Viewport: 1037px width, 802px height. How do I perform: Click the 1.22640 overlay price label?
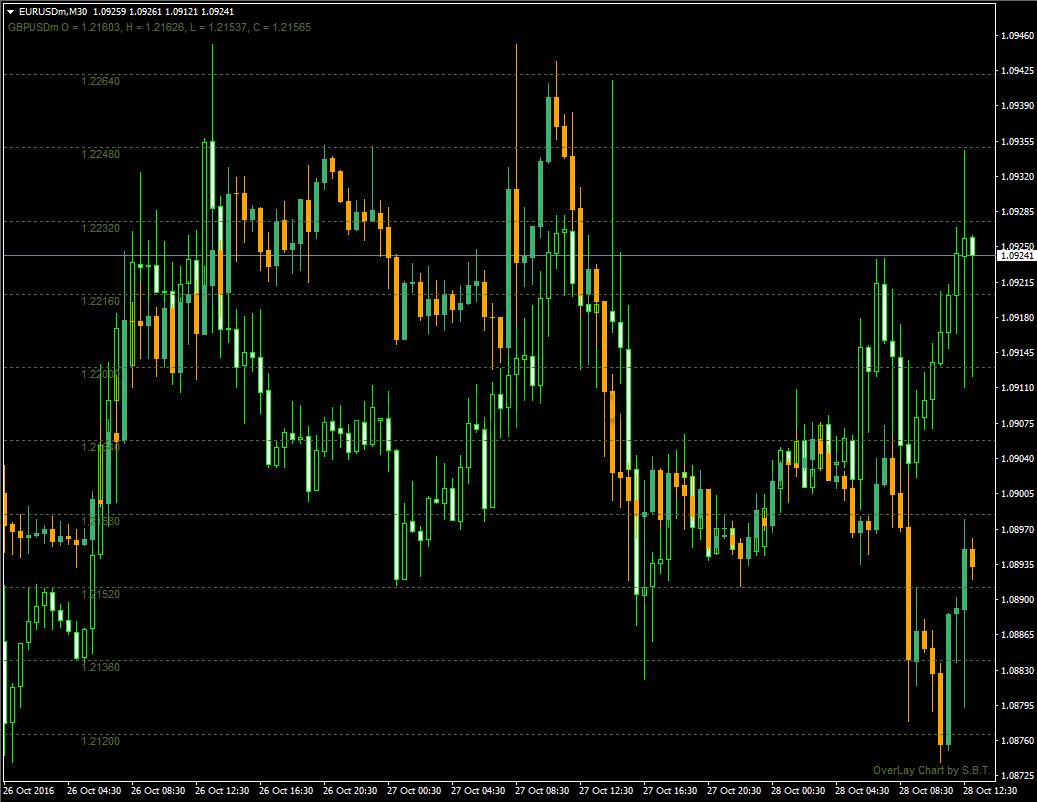100,81
